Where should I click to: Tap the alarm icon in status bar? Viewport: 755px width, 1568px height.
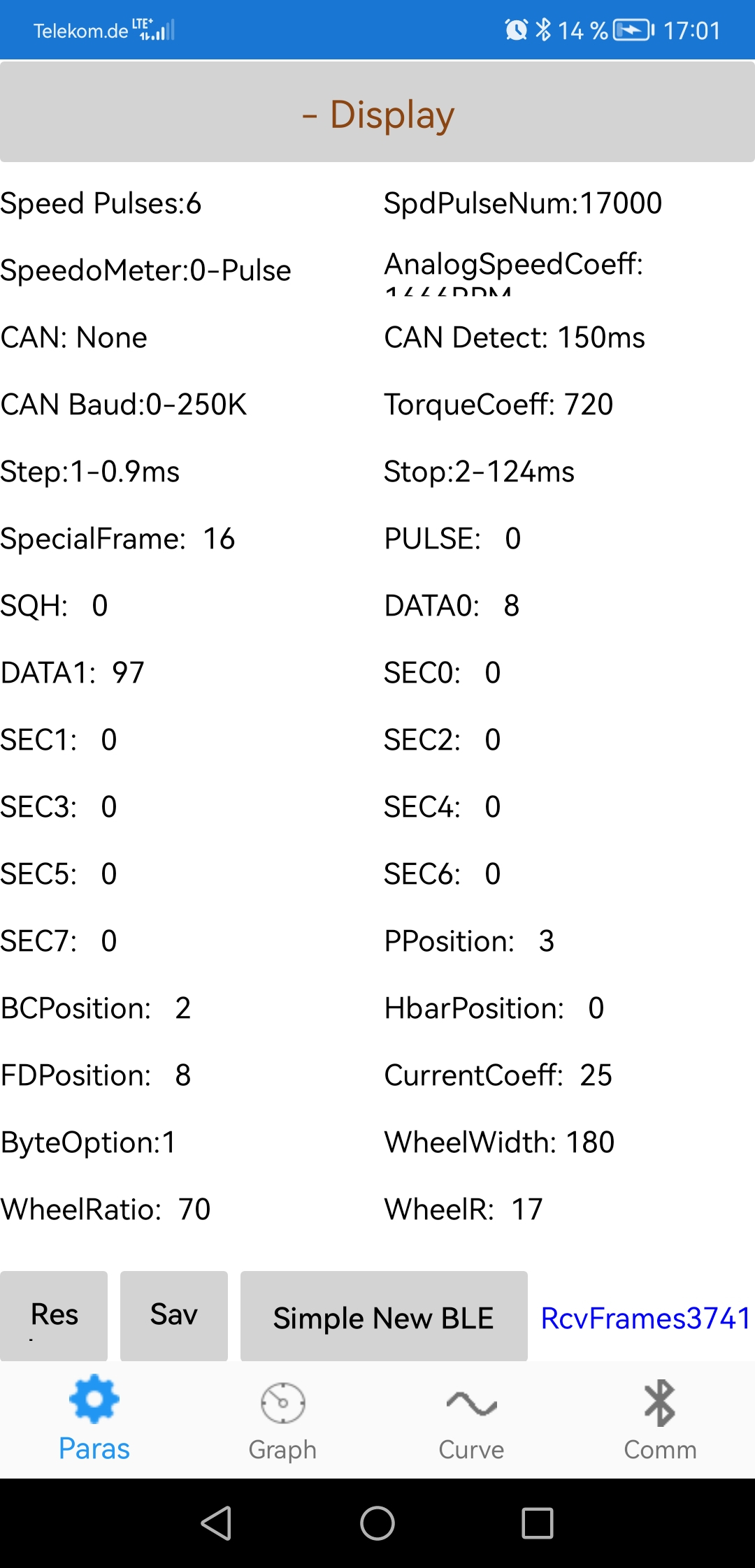[x=516, y=30]
